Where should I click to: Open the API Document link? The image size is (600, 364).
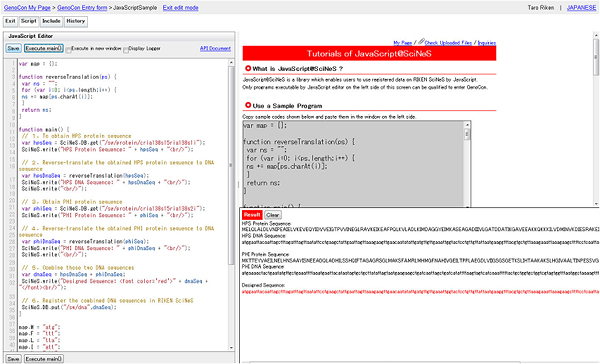click(x=215, y=49)
